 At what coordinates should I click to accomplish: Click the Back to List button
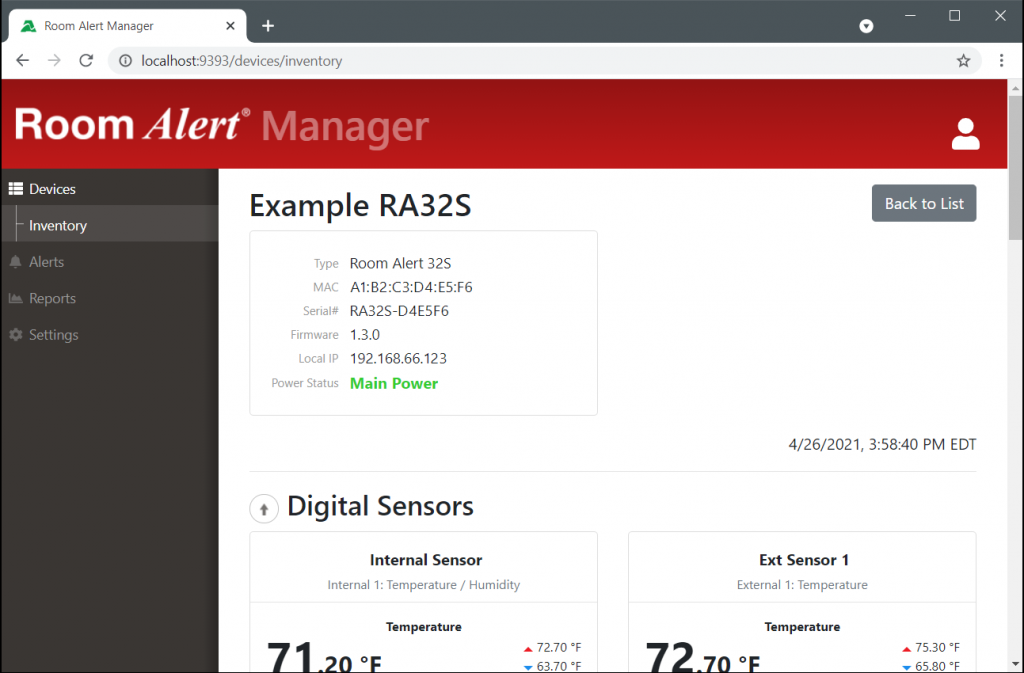[x=923, y=203]
